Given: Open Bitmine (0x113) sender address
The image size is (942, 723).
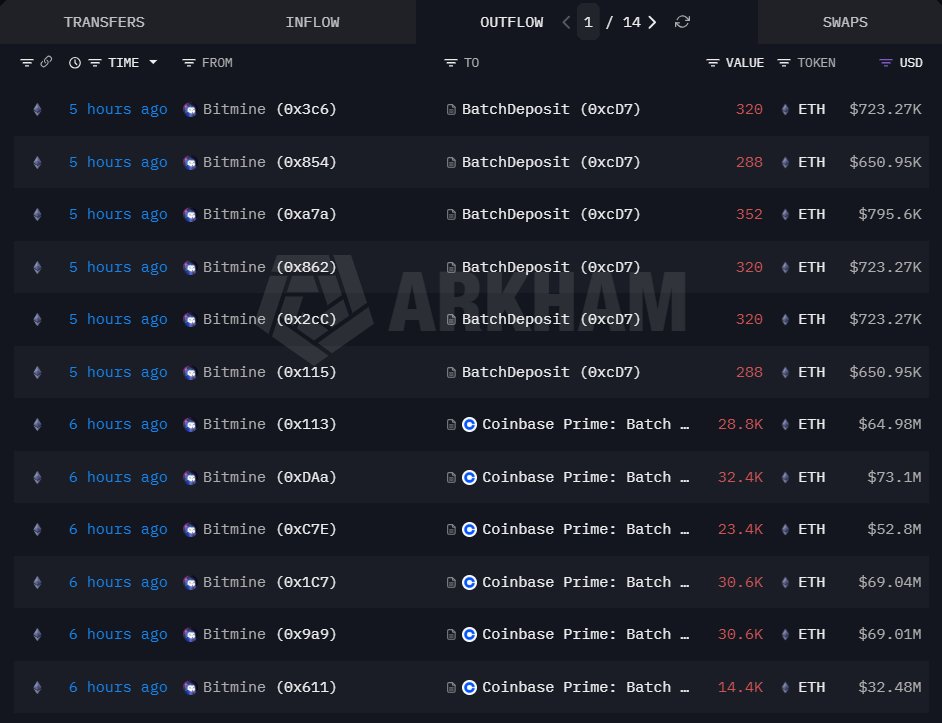Looking at the screenshot, I should pos(269,424).
